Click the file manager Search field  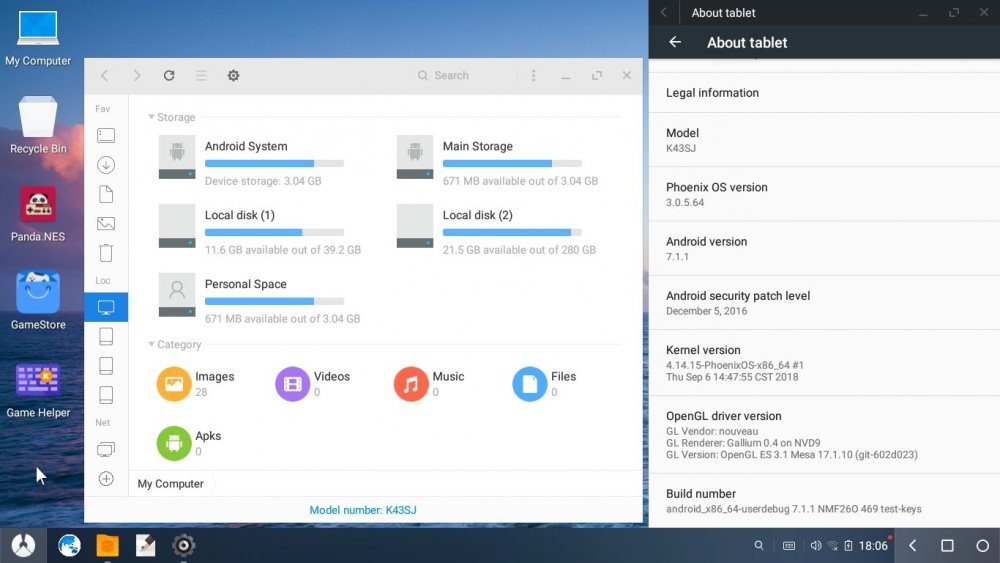466,75
